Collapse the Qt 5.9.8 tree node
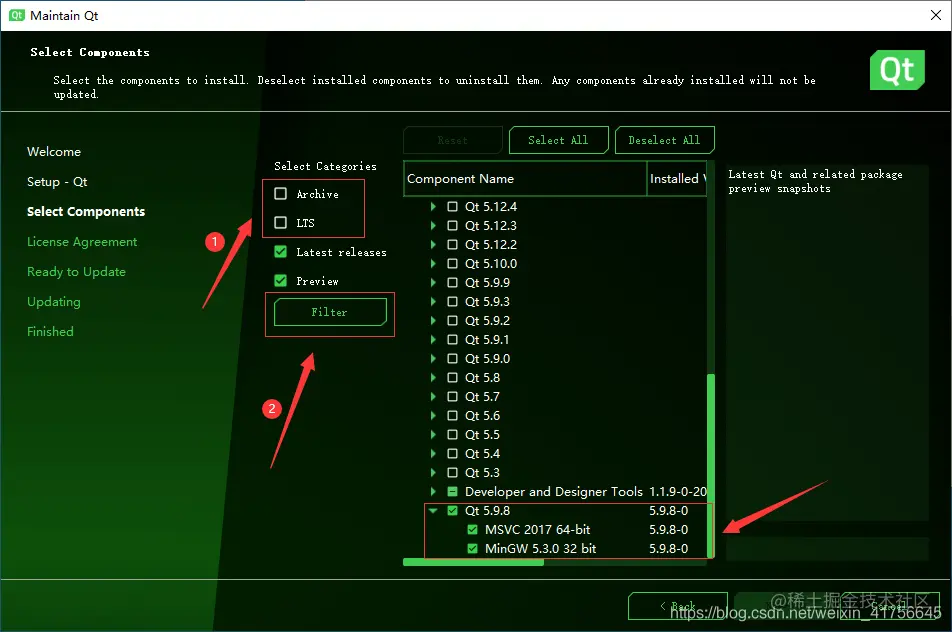The image size is (952, 632). click(433, 511)
